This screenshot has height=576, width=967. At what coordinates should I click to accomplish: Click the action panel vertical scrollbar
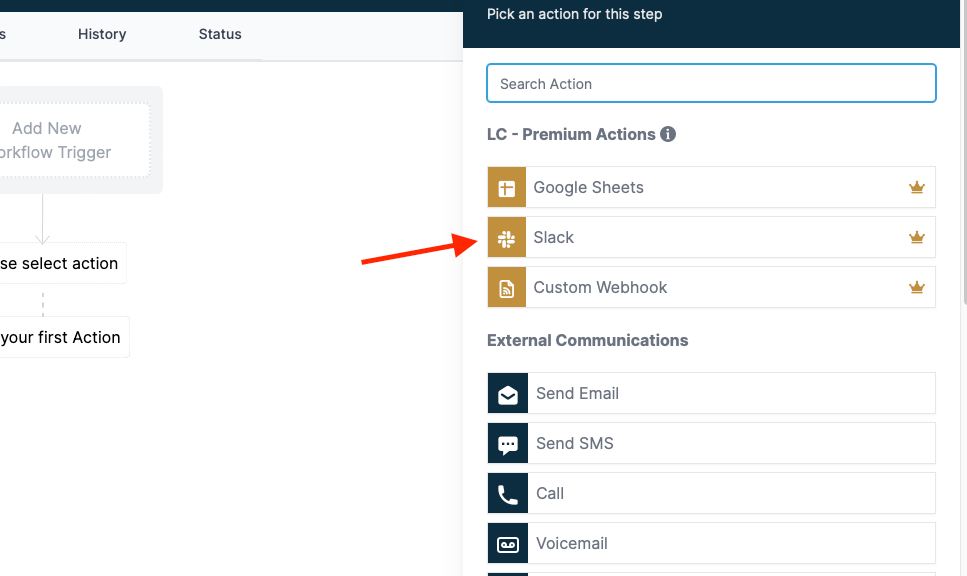[963, 151]
